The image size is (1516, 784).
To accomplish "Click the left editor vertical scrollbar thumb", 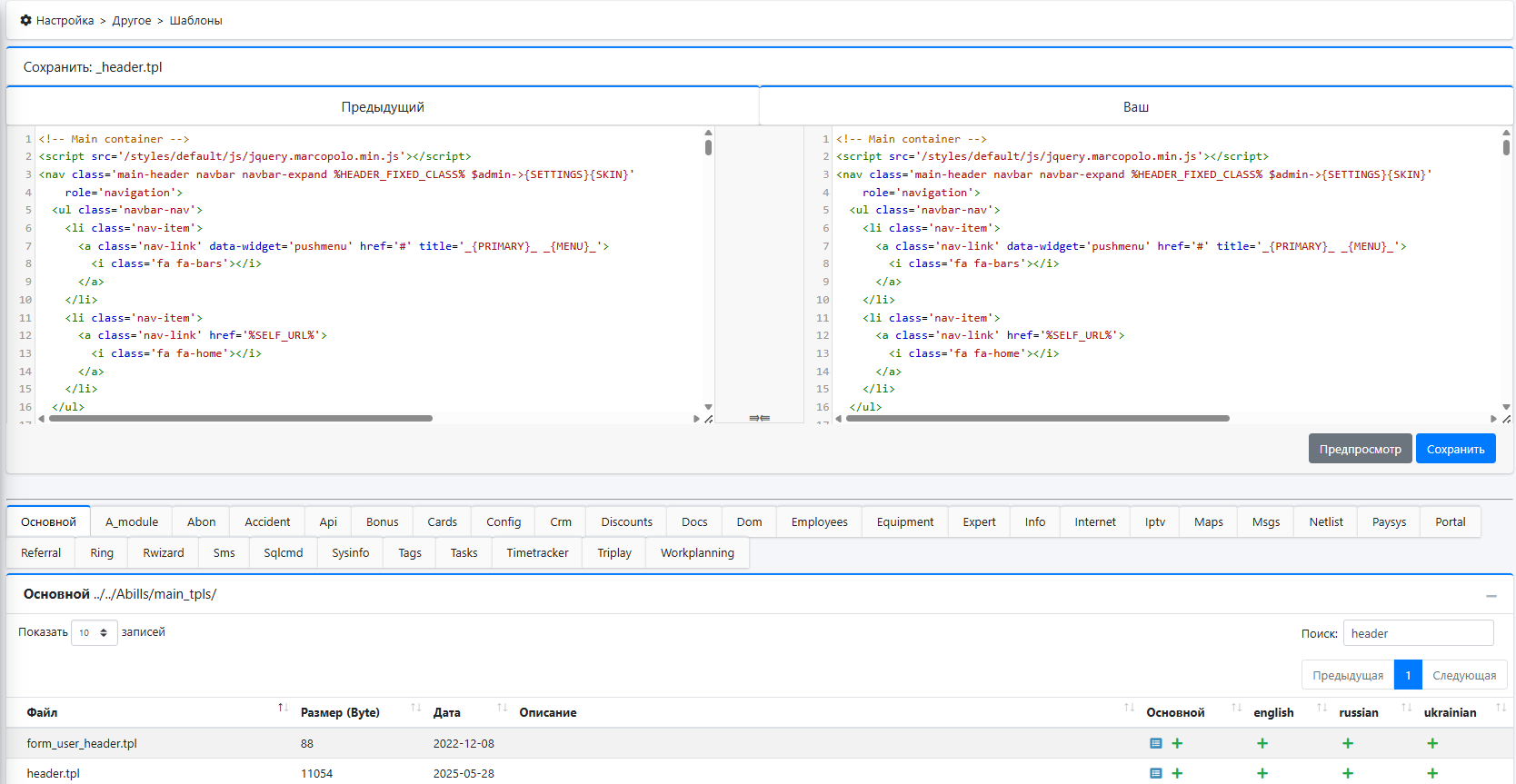I will pyautogui.click(x=708, y=147).
